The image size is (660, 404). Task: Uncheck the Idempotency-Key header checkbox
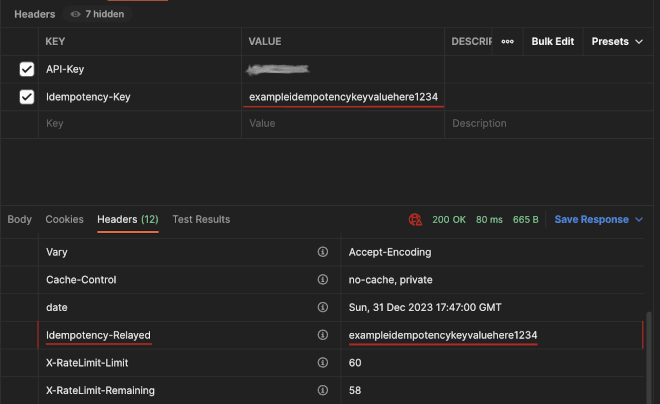[27, 97]
